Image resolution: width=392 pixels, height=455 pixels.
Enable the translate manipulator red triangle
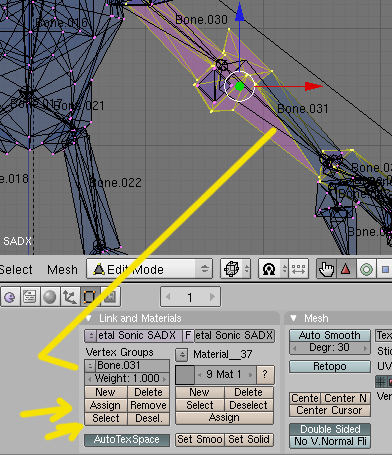(346, 269)
